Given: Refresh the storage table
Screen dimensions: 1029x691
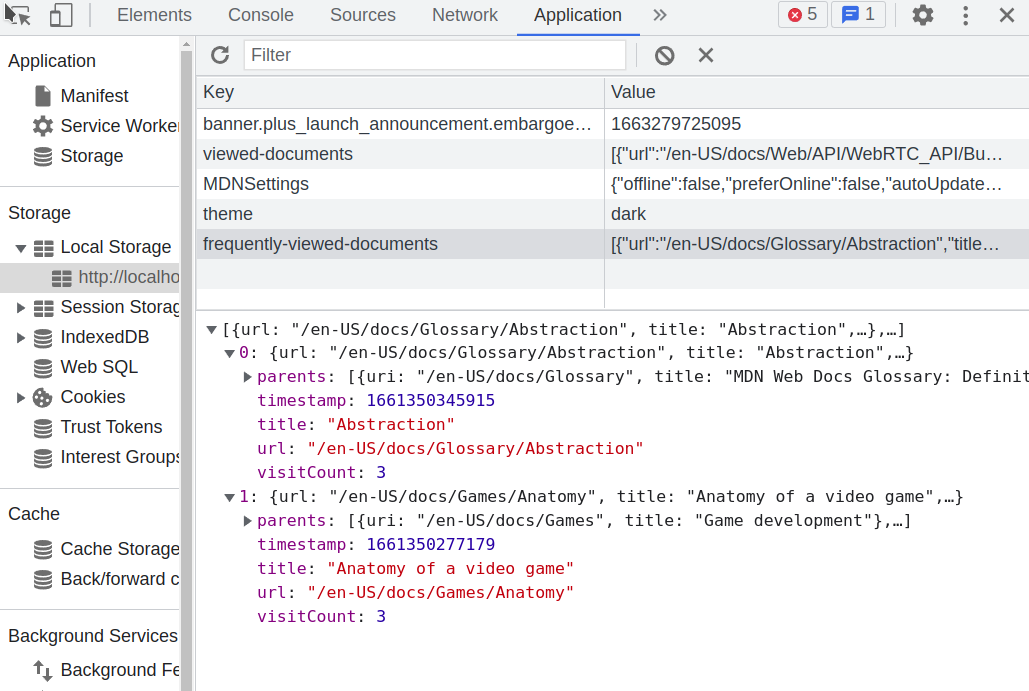Looking at the screenshot, I should (x=220, y=55).
